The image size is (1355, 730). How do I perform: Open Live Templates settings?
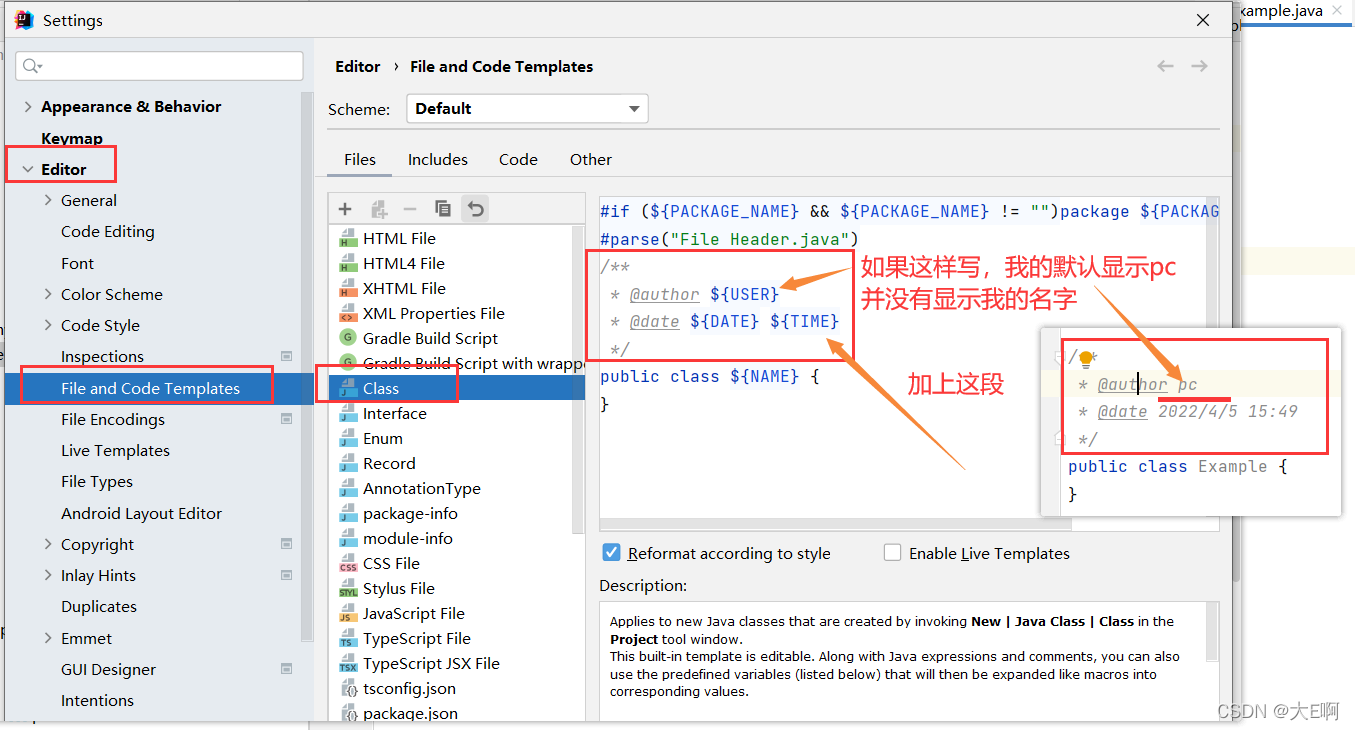coord(115,450)
